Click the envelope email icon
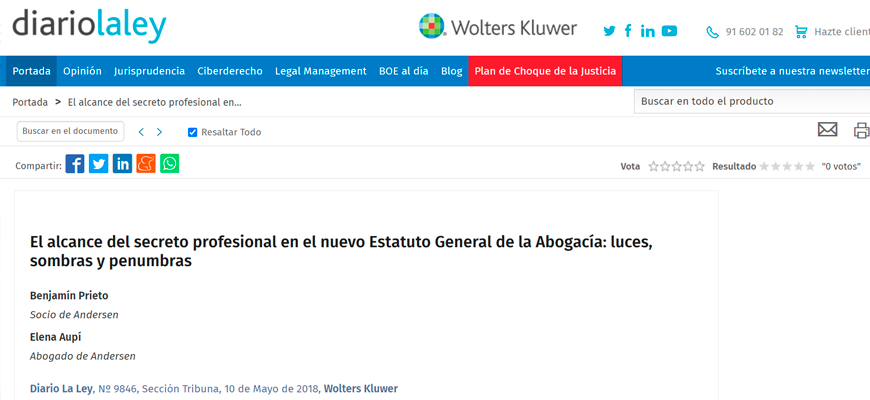 [x=827, y=130]
